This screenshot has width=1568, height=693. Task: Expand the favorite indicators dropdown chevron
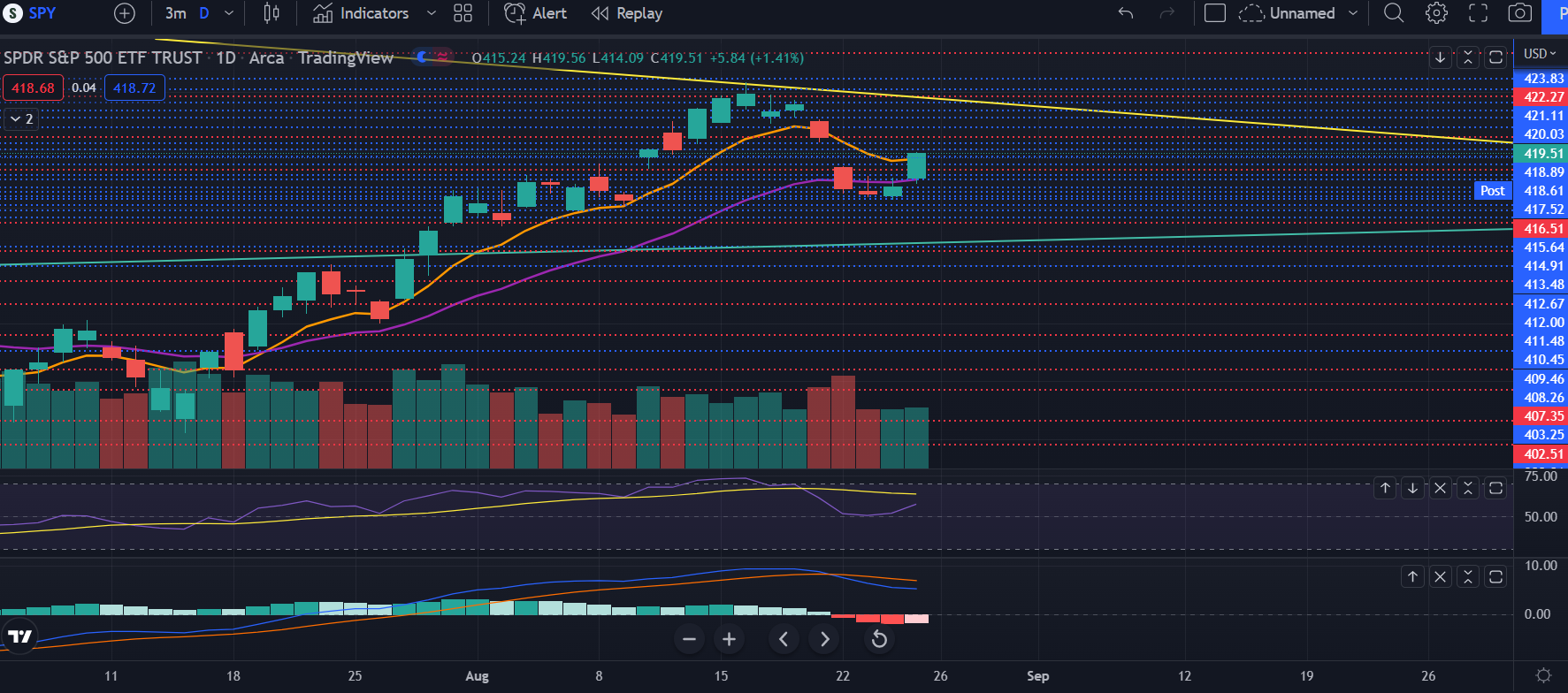(x=432, y=13)
